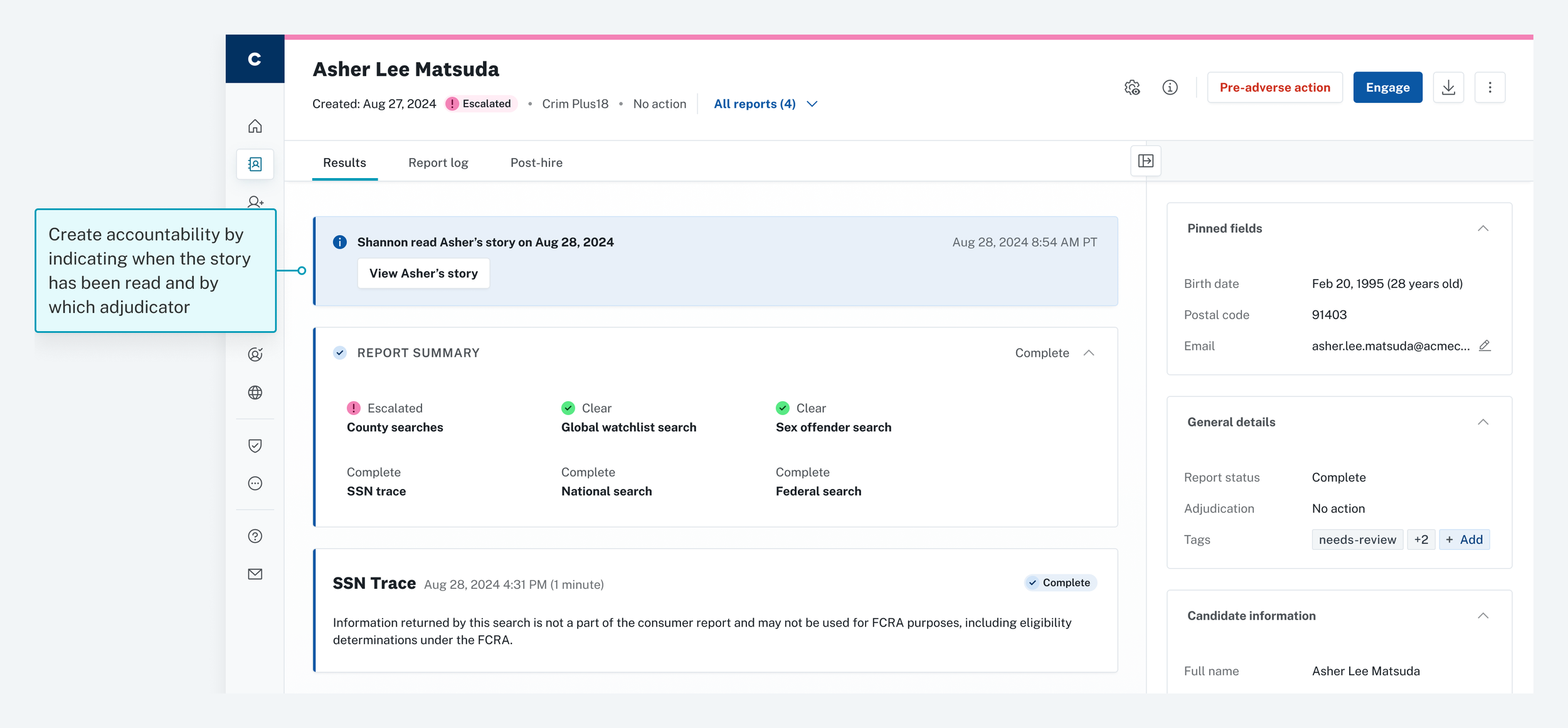
Task: Click the help question mark icon
Action: 255,536
